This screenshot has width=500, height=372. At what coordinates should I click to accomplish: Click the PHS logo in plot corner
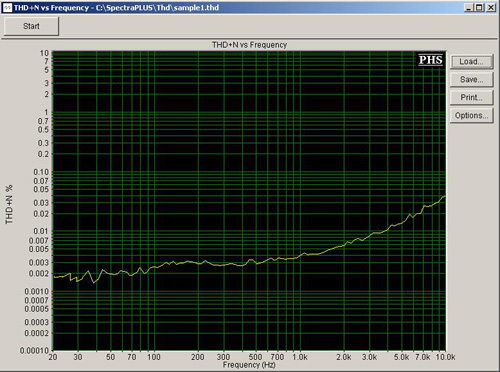tap(431, 60)
